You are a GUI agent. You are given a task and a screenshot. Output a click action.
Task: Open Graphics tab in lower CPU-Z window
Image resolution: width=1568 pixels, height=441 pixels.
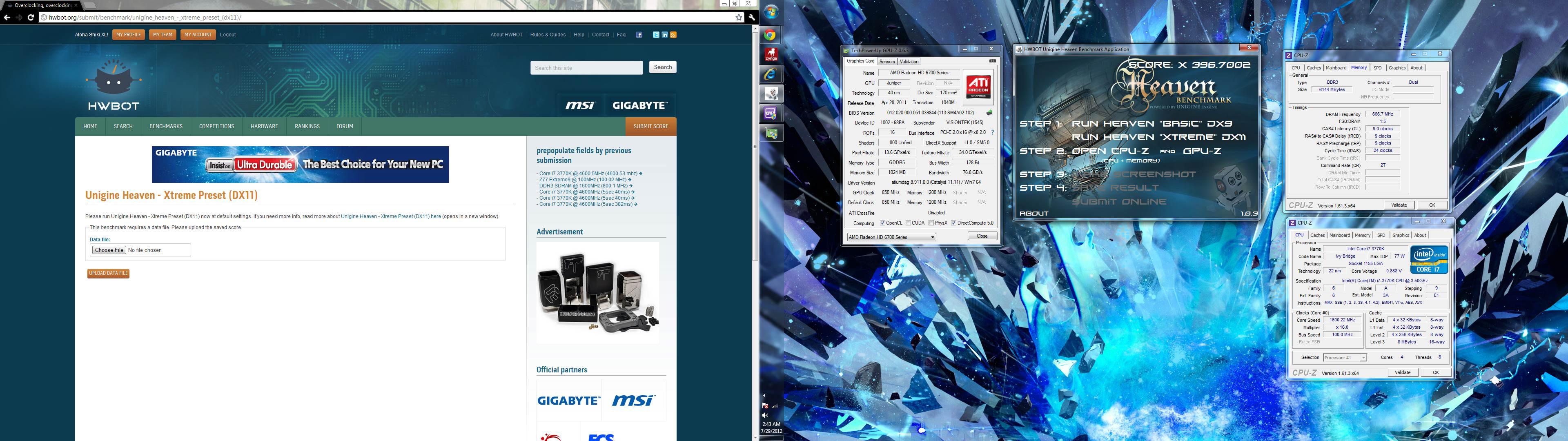point(1401,235)
